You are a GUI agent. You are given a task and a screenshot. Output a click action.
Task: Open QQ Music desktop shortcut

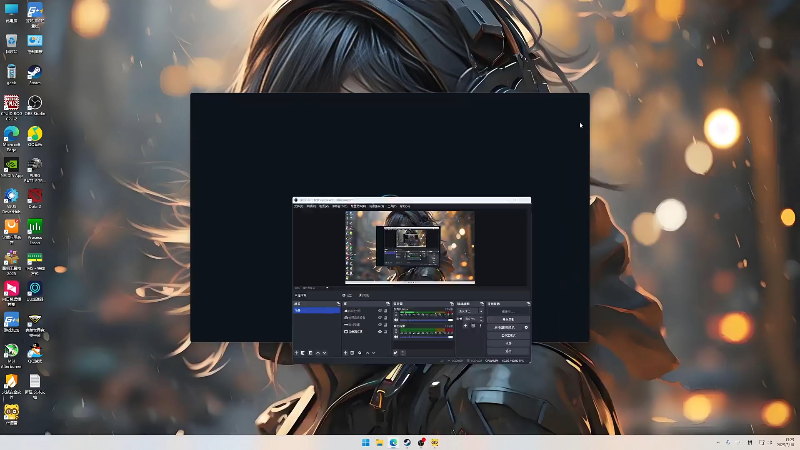point(35,137)
